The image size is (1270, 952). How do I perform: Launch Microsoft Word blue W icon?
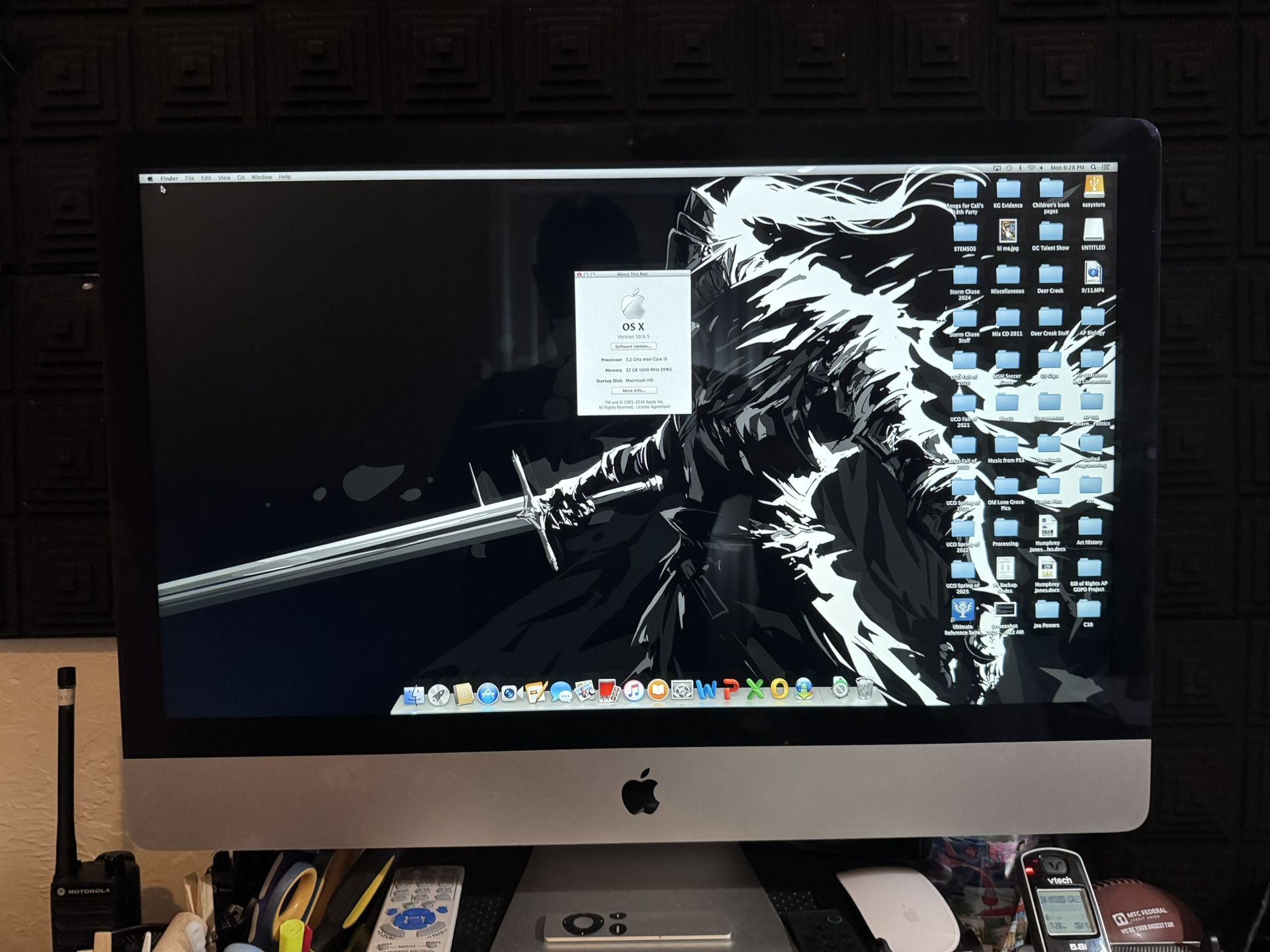click(706, 691)
